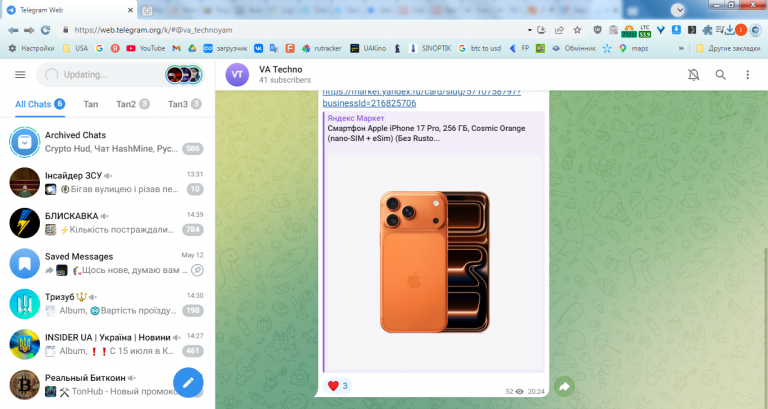Open the USA bookmarks folder
768x409 pixels.
tap(75, 48)
